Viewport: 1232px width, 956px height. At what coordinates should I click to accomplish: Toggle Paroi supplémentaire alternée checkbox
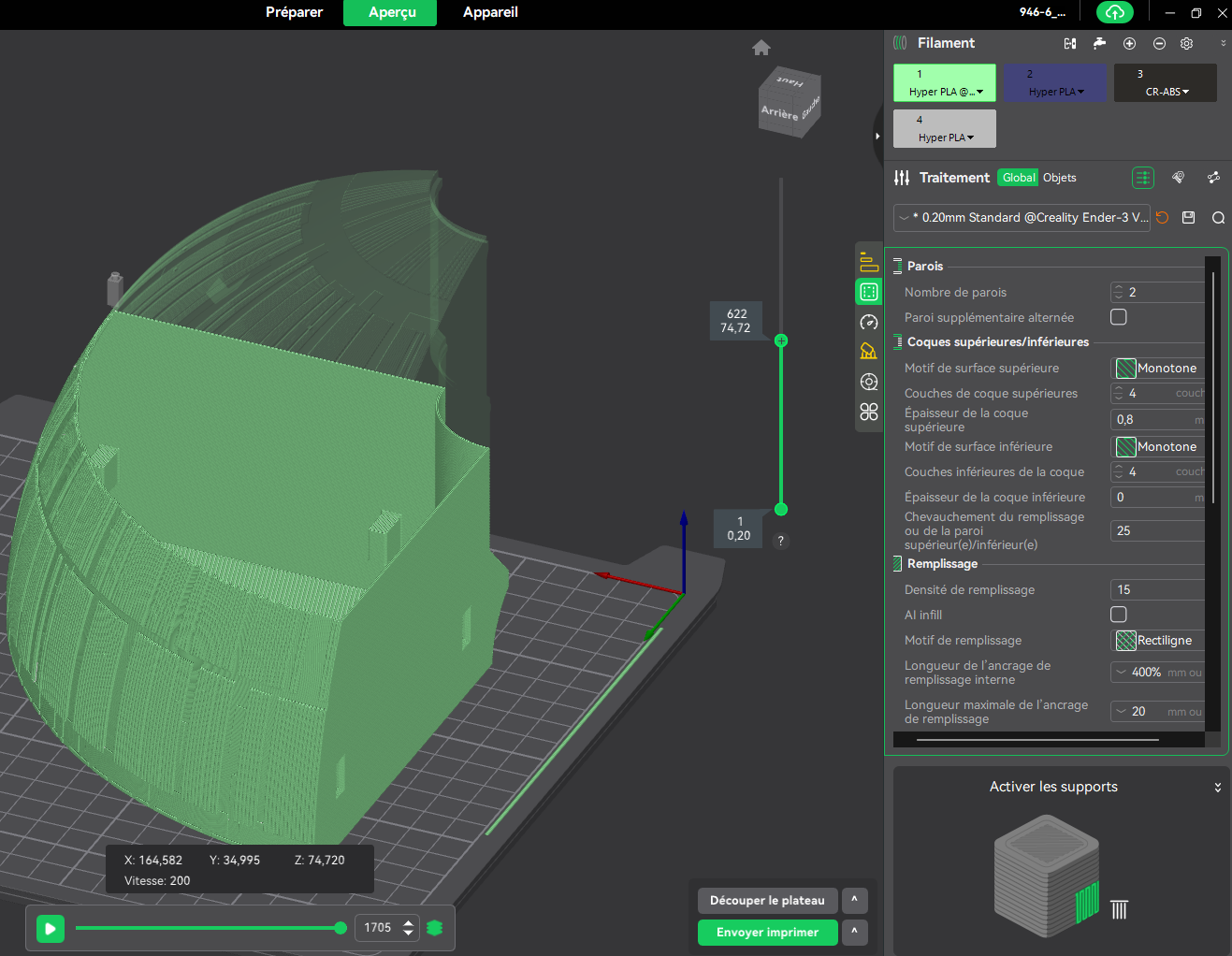click(x=1119, y=317)
